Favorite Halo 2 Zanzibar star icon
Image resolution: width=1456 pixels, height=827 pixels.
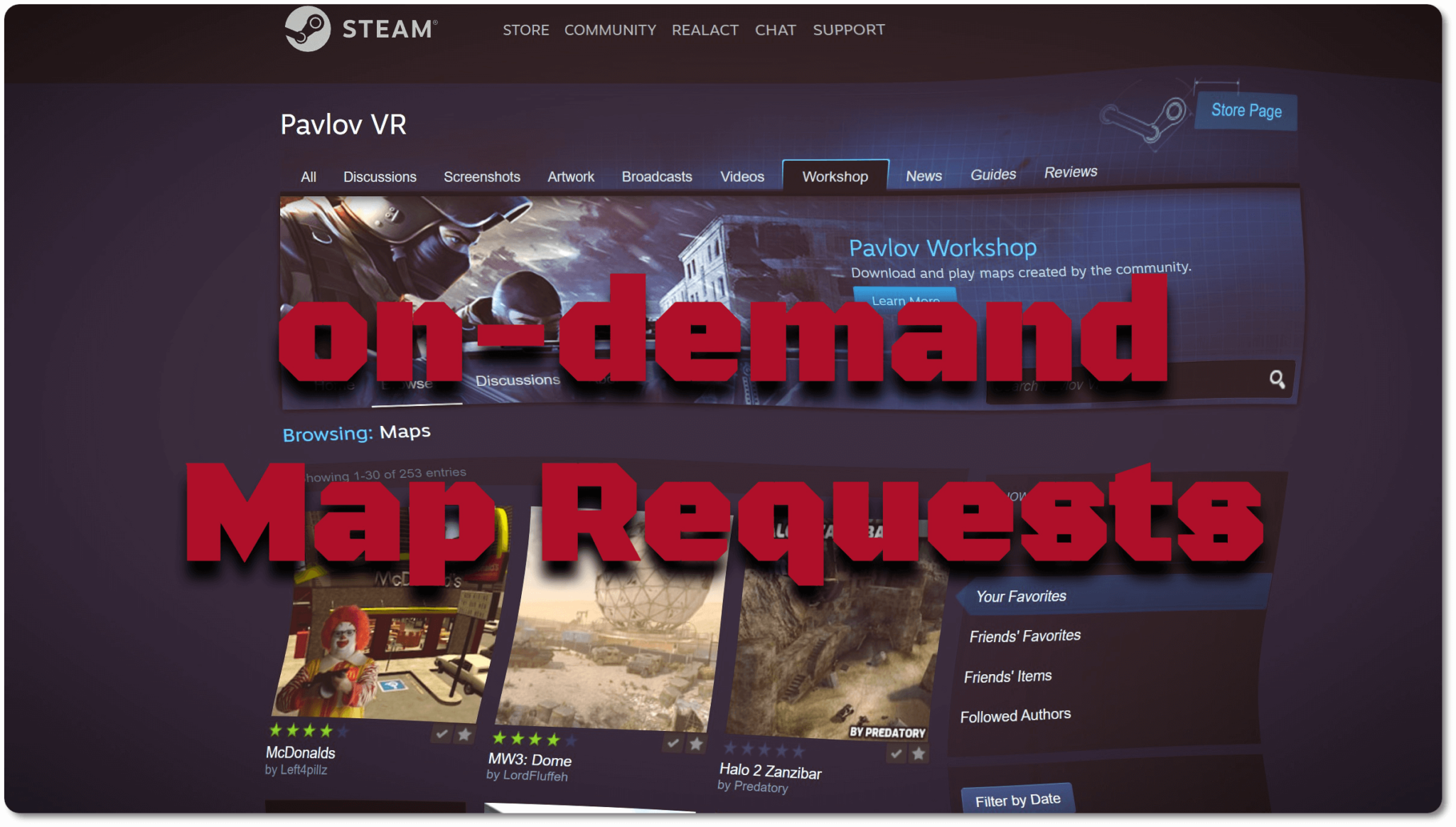click(919, 754)
